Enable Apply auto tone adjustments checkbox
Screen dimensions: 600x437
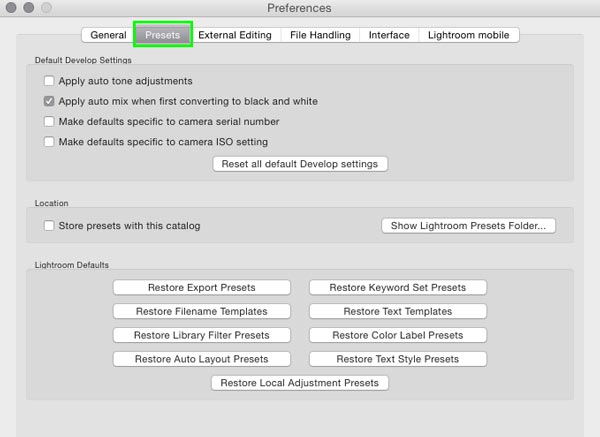point(49,81)
